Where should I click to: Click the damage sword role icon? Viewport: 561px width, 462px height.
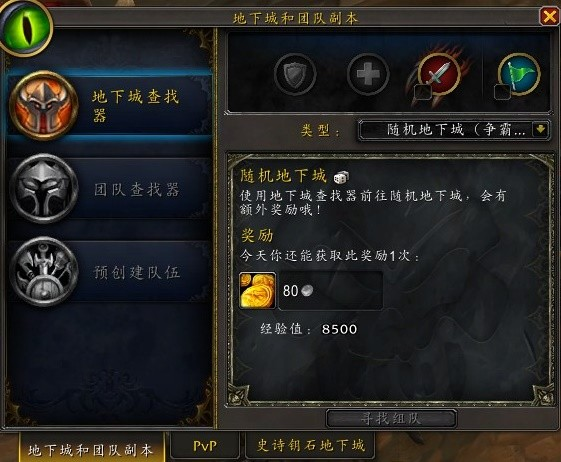[440, 73]
